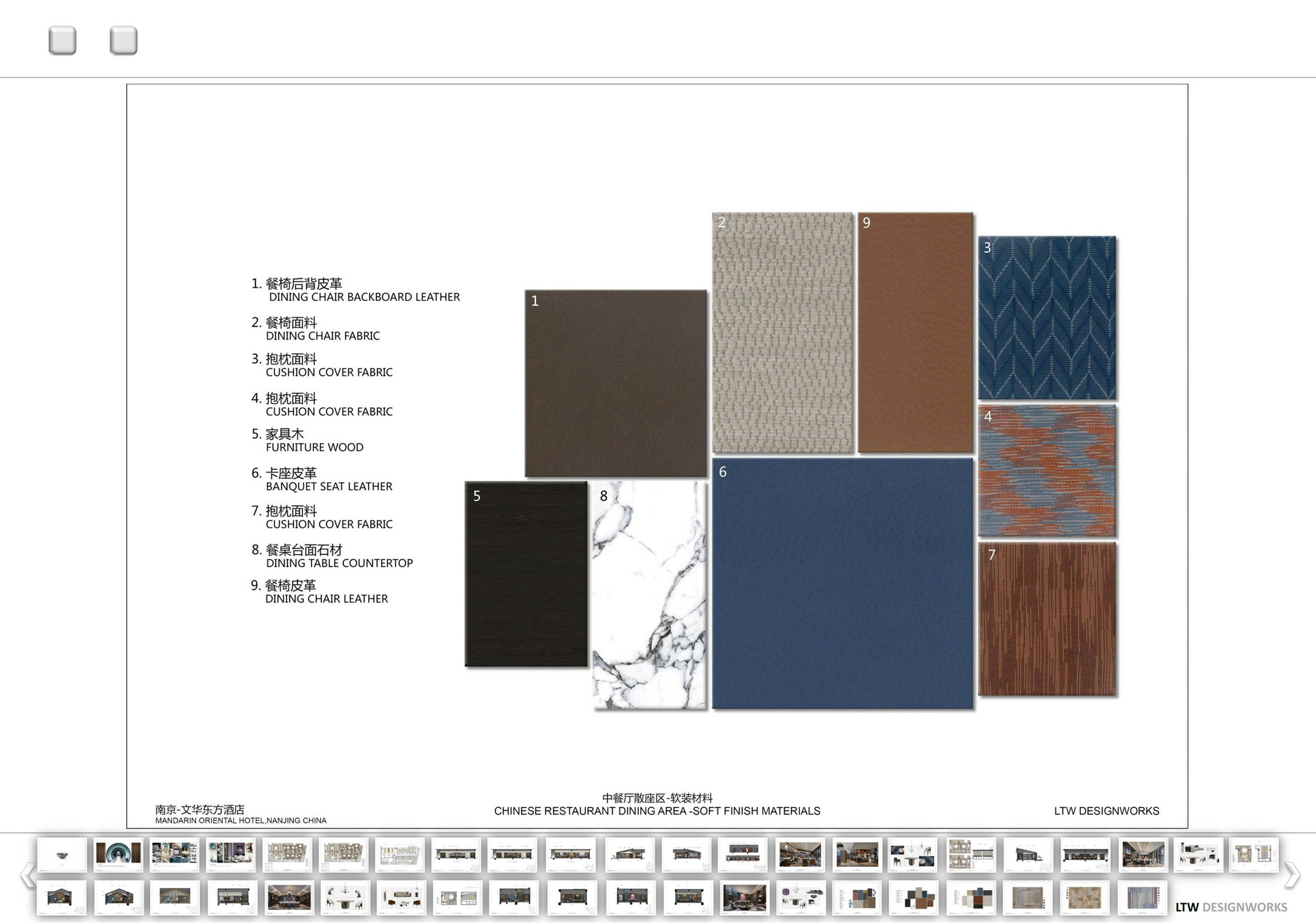The image size is (1316, 923).
Task: Click the CHINESE RESTAURANT DINING AREA title text
Action: 657,811
